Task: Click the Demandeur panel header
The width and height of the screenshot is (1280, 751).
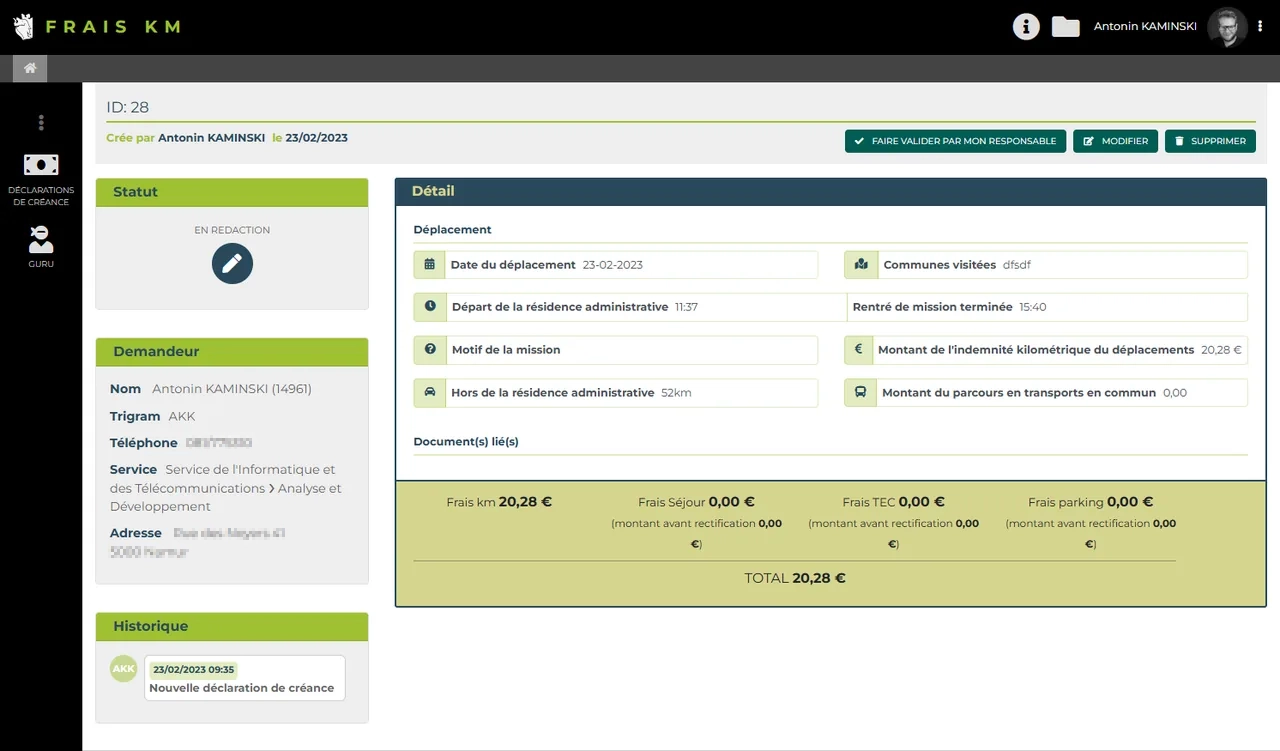Action: 232,352
